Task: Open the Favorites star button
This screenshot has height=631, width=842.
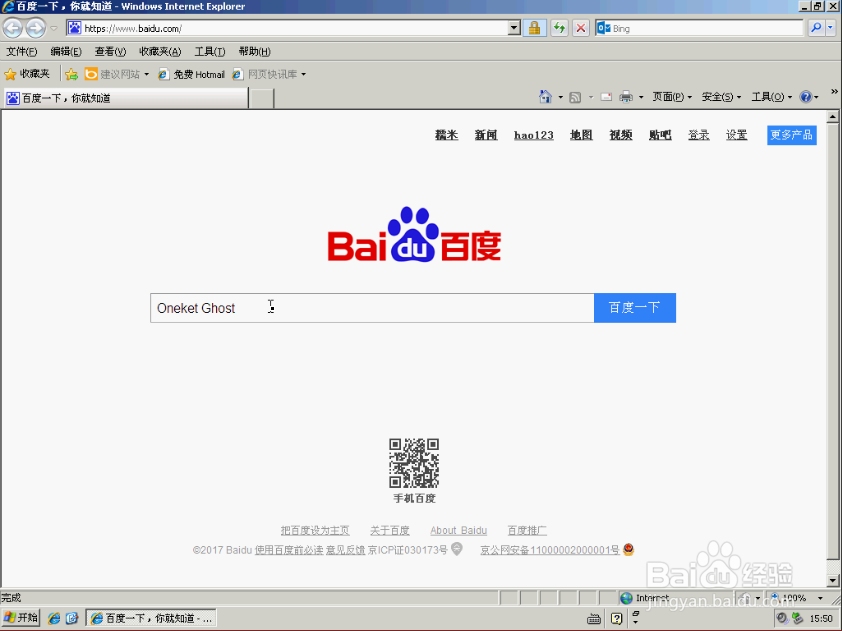Action: click(x=27, y=74)
